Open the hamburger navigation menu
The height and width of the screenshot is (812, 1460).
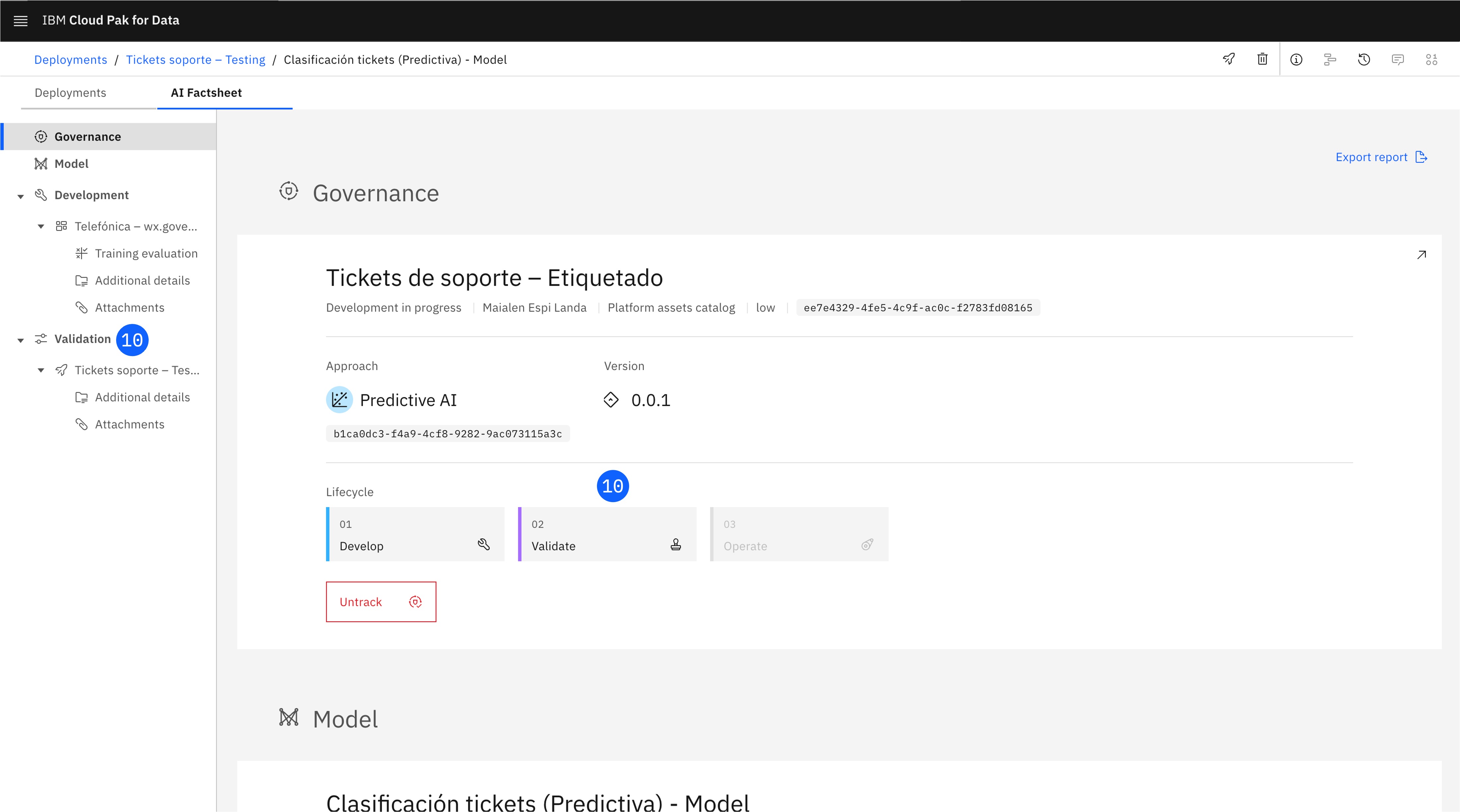(x=20, y=21)
